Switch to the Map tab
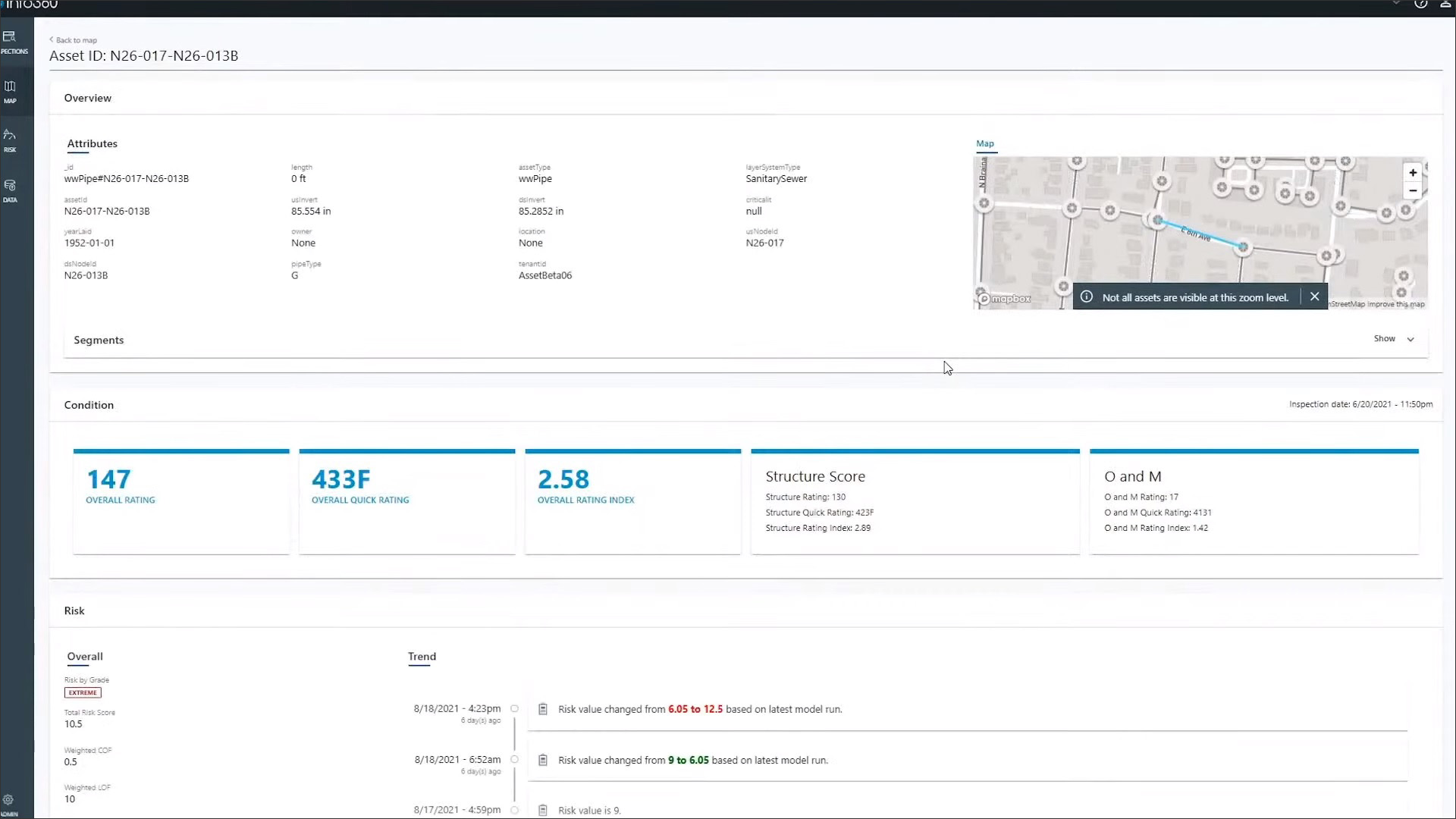The height and width of the screenshot is (819, 1456). (x=985, y=143)
